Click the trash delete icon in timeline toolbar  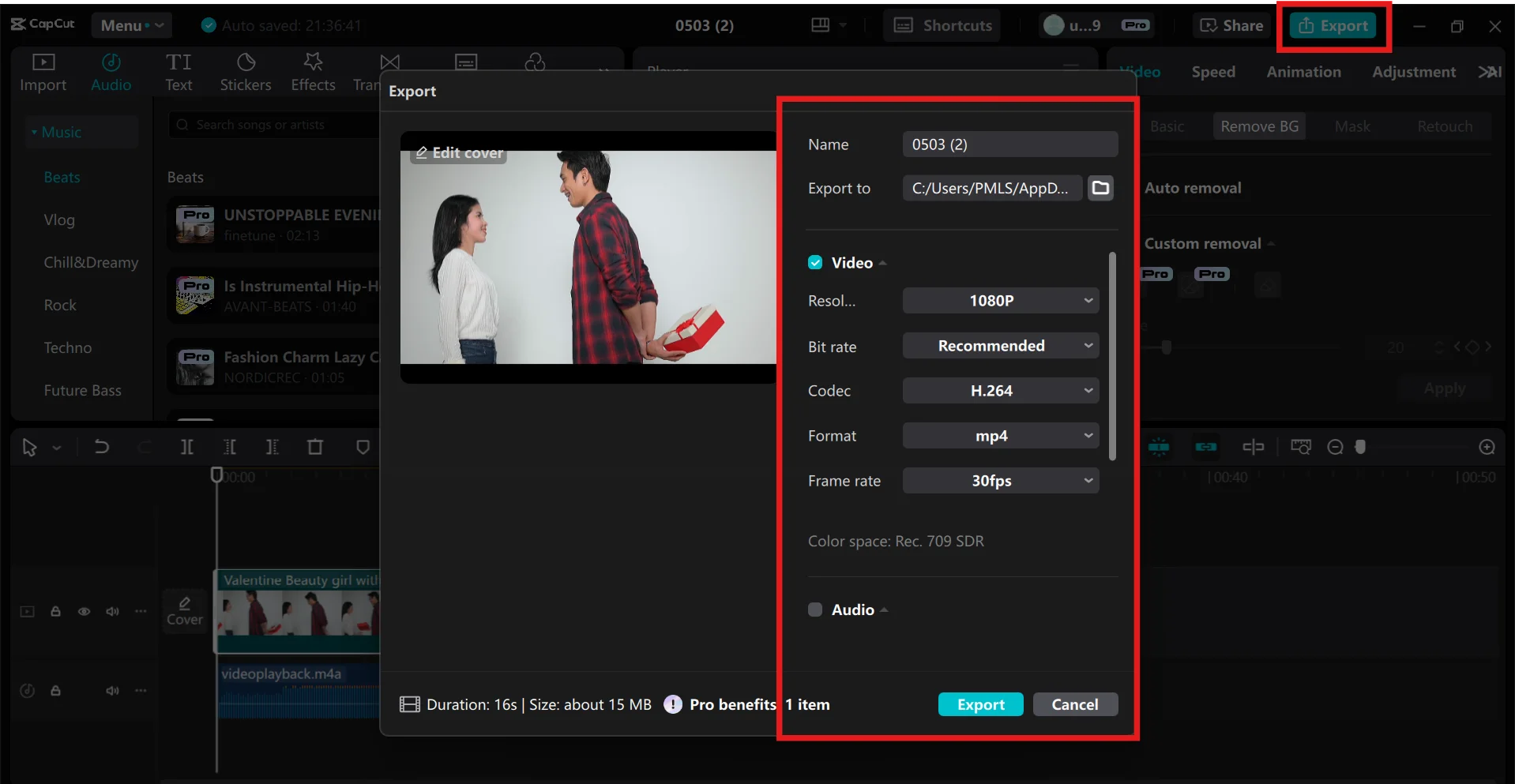314,448
